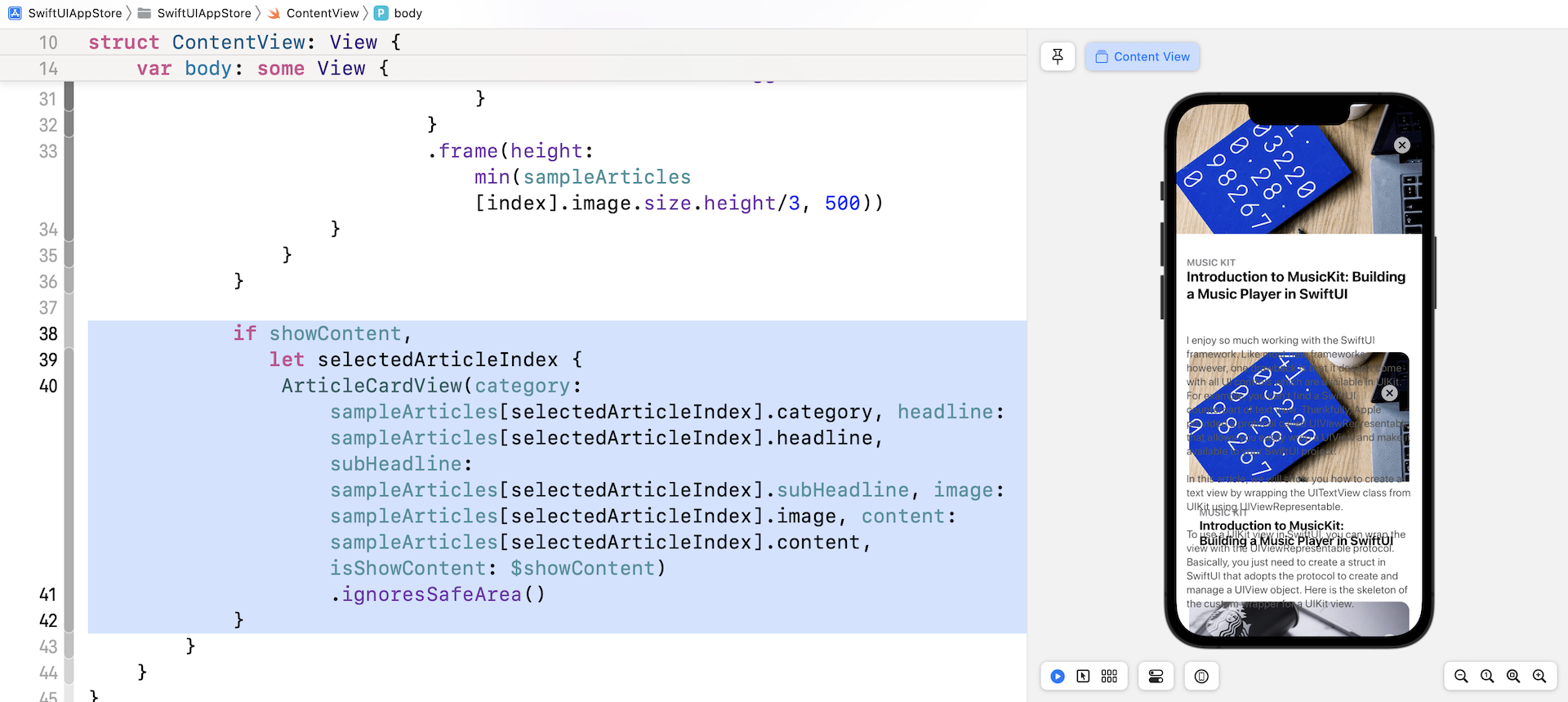The height and width of the screenshot is (702, 1568).
Task: Open SwiftUIAppStore project in jump bar
Action: coord(65,13)
